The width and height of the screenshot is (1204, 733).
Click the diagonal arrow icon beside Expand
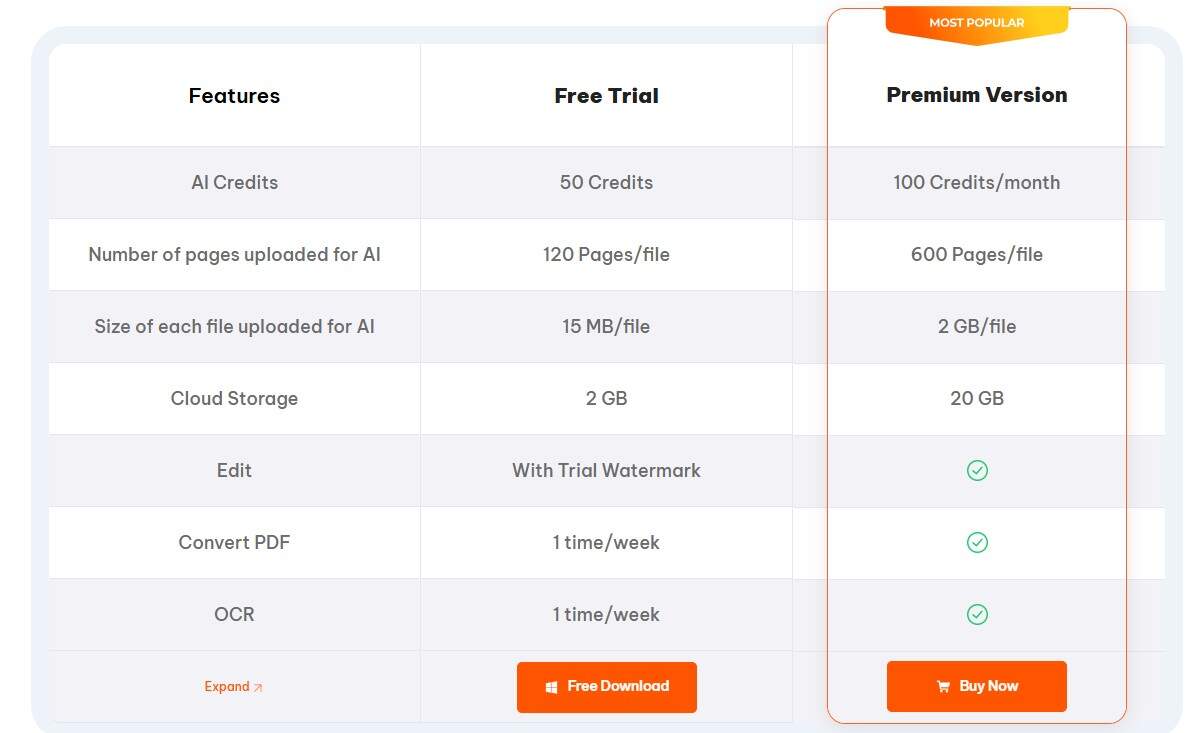[x=258, y=687]
